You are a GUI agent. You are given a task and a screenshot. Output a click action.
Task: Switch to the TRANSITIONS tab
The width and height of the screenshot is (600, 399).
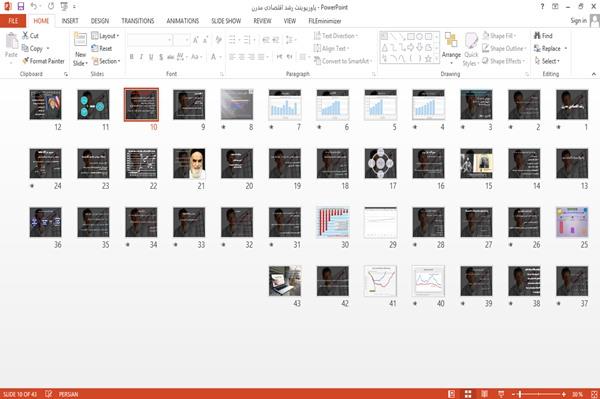(138, 21)
